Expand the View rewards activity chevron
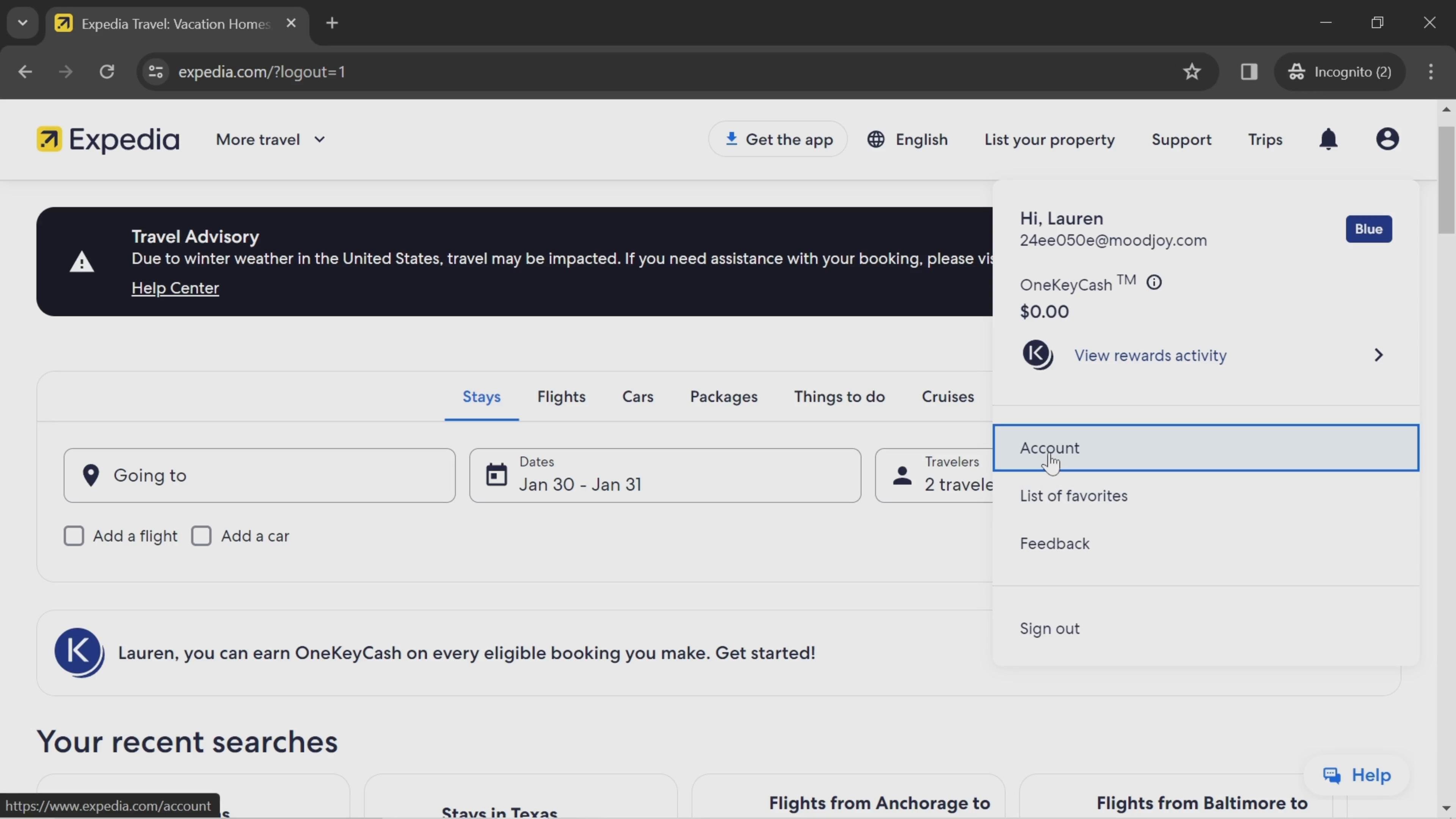 click(x=1379, y=355)
